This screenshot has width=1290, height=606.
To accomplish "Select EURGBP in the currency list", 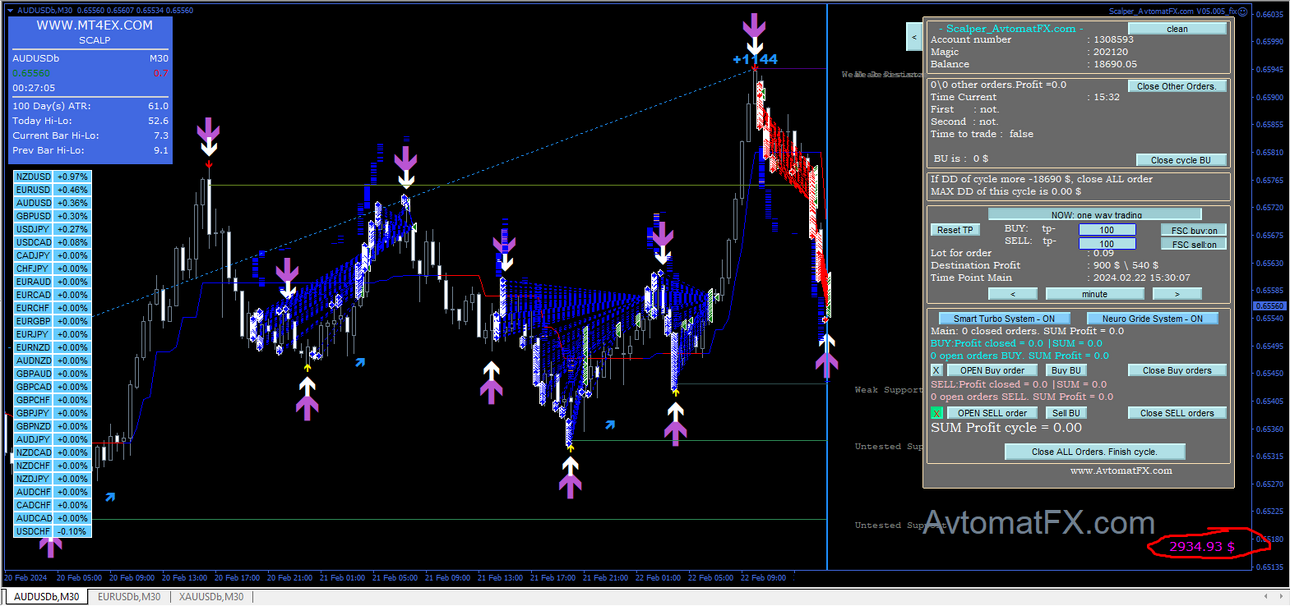I will (33, 321).
